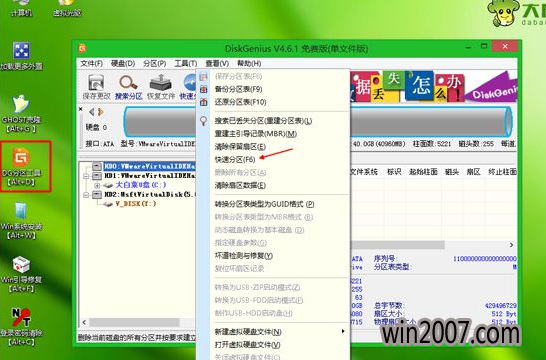Open the 虚拟光驱 desktop icon
This screenshot has height=360, width=546.
(67, 8)
